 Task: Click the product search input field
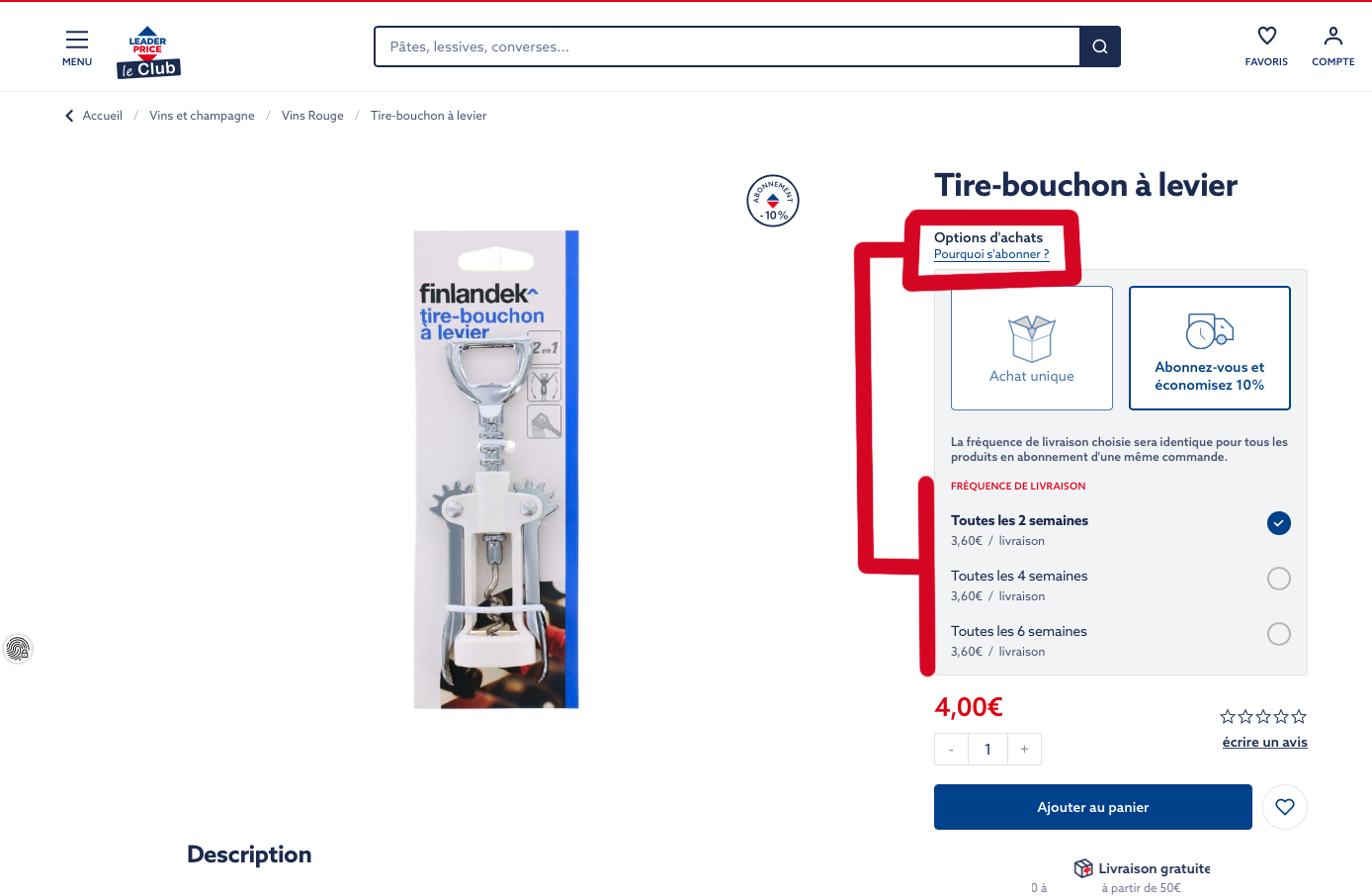click(728, 46)
